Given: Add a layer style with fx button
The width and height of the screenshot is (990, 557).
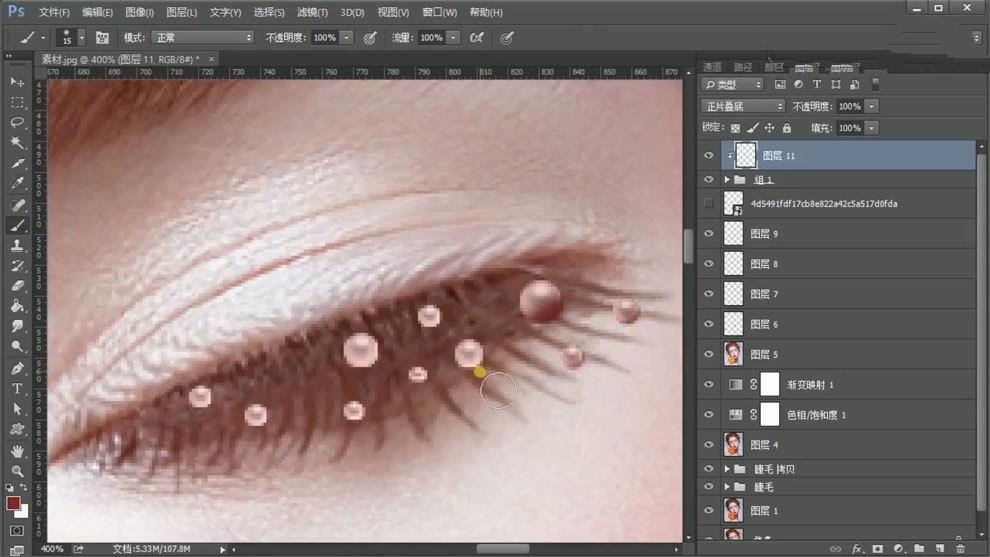Looking at the screenshot, I should click(857, 549).
